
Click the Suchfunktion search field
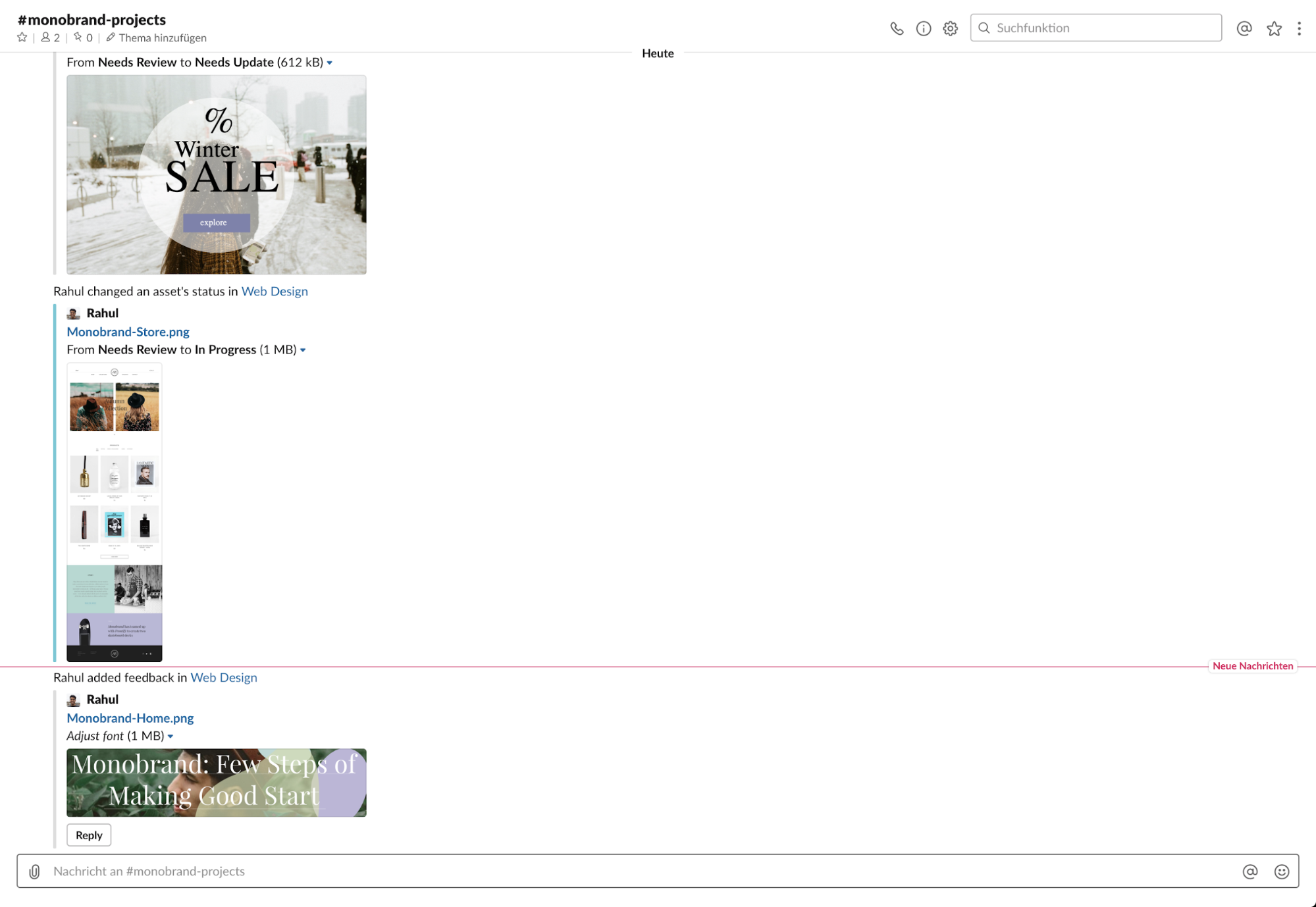coord(1095,28)
